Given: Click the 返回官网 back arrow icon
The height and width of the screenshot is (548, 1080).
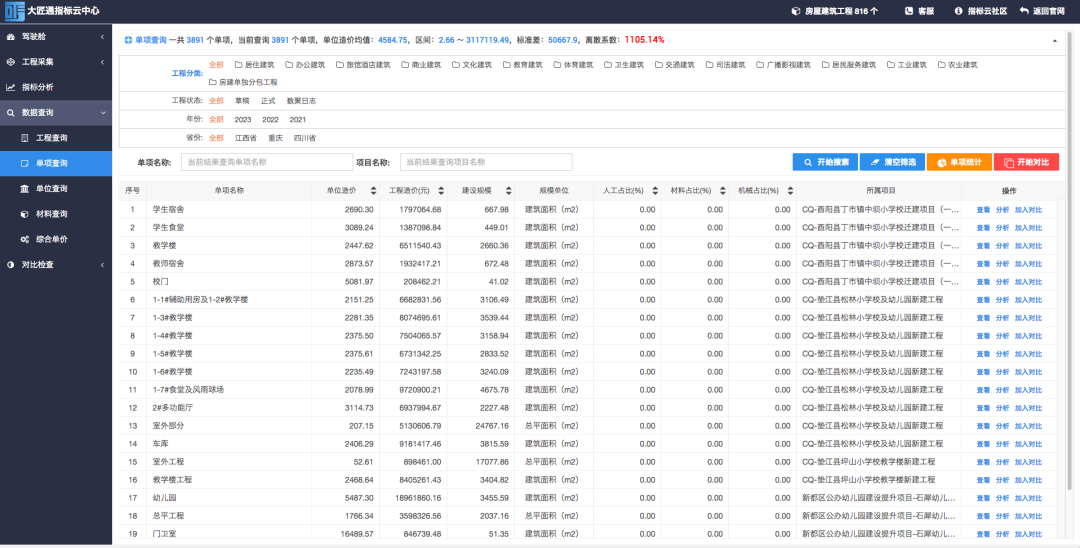Looking at the screenshot, I should [1024, 11].
